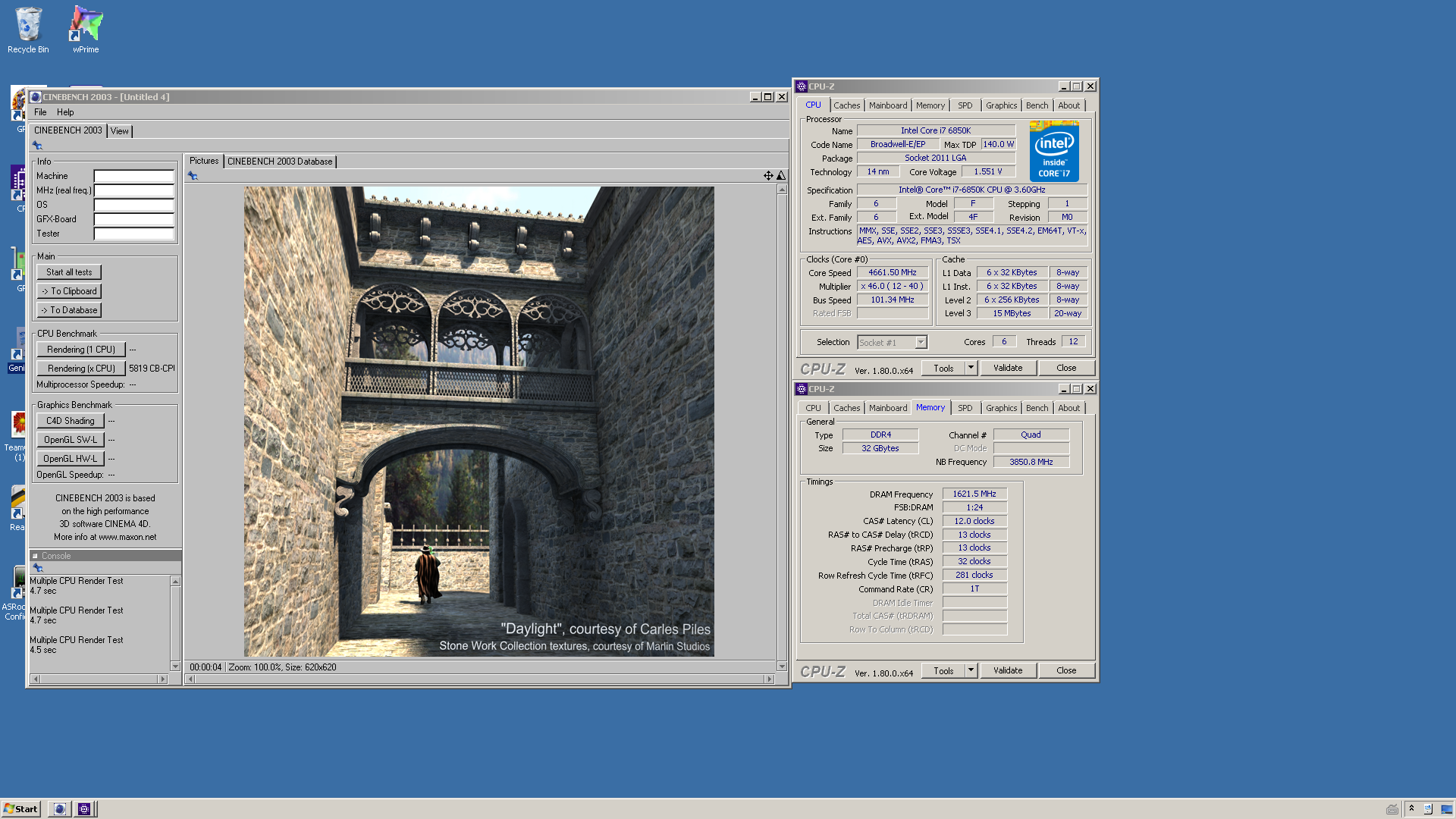Open the Caches tab in the CPU-Z processor window
Screen dimensions: 1456x819
pyautogui.click(x=846, y=105)
